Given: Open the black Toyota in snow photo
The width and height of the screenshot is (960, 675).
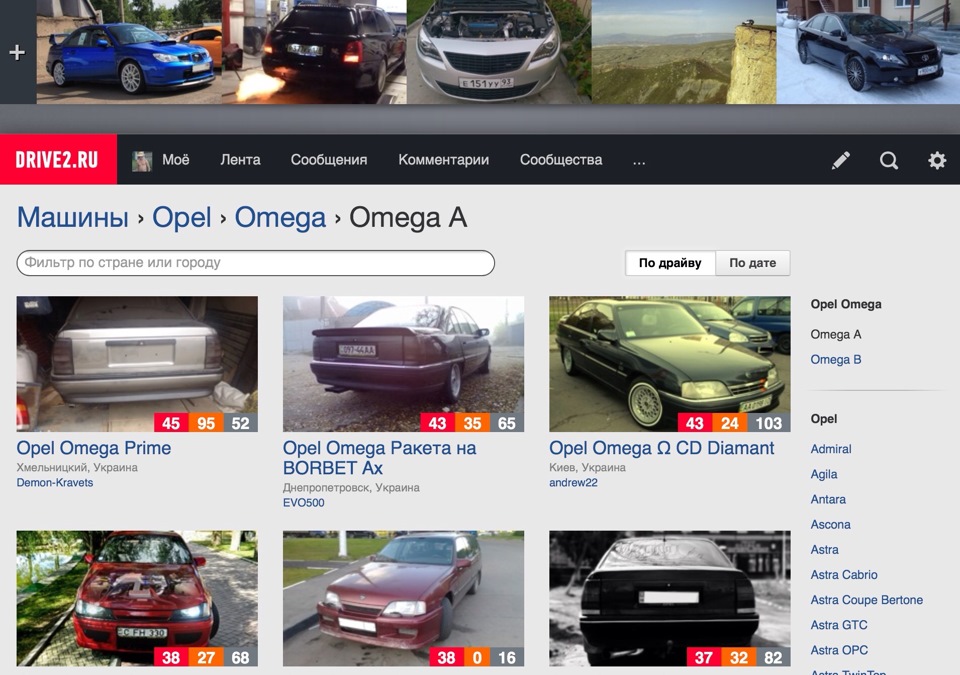Looking at the screenshot, I should point(868,52).
